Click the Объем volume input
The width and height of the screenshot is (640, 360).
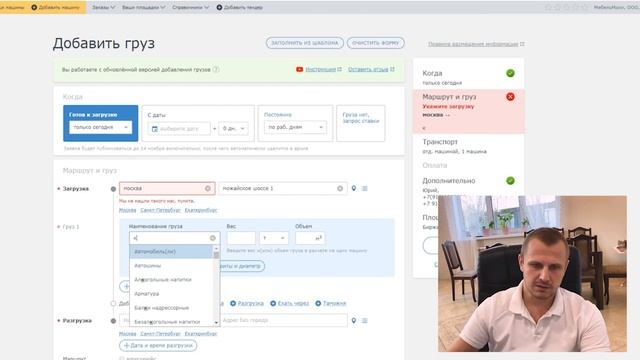click(x=310, y=238)
